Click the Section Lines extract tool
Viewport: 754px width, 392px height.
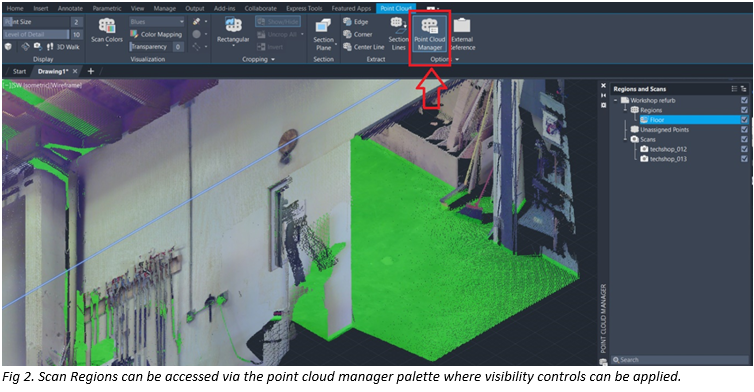tap(398, 34)
